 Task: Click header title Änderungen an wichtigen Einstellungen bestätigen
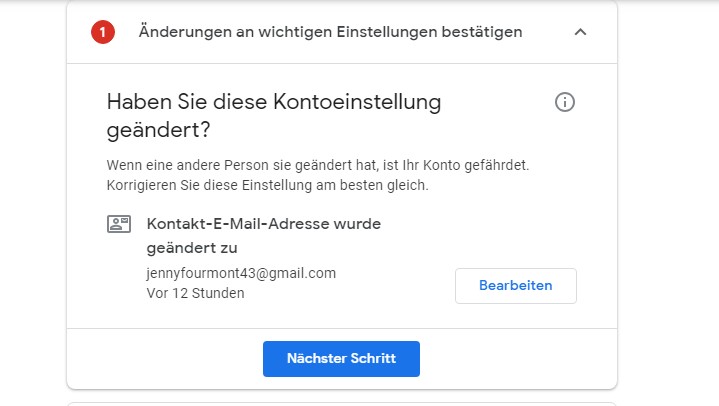[x=330, y=32]
